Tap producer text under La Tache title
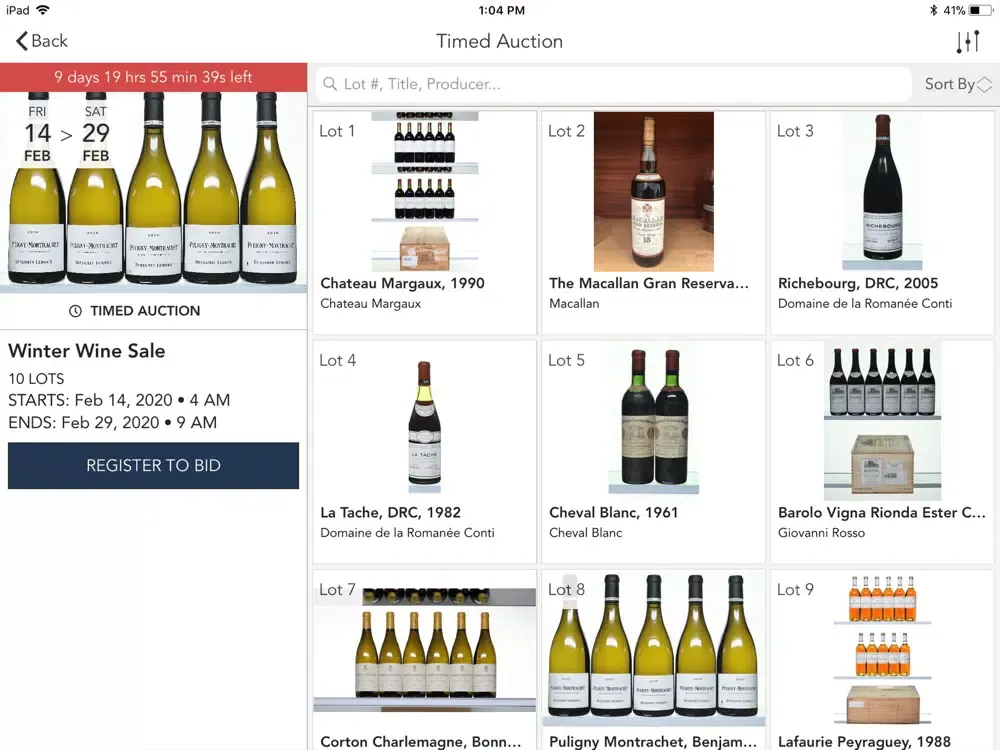The image size is (1000, 750). 408,533
